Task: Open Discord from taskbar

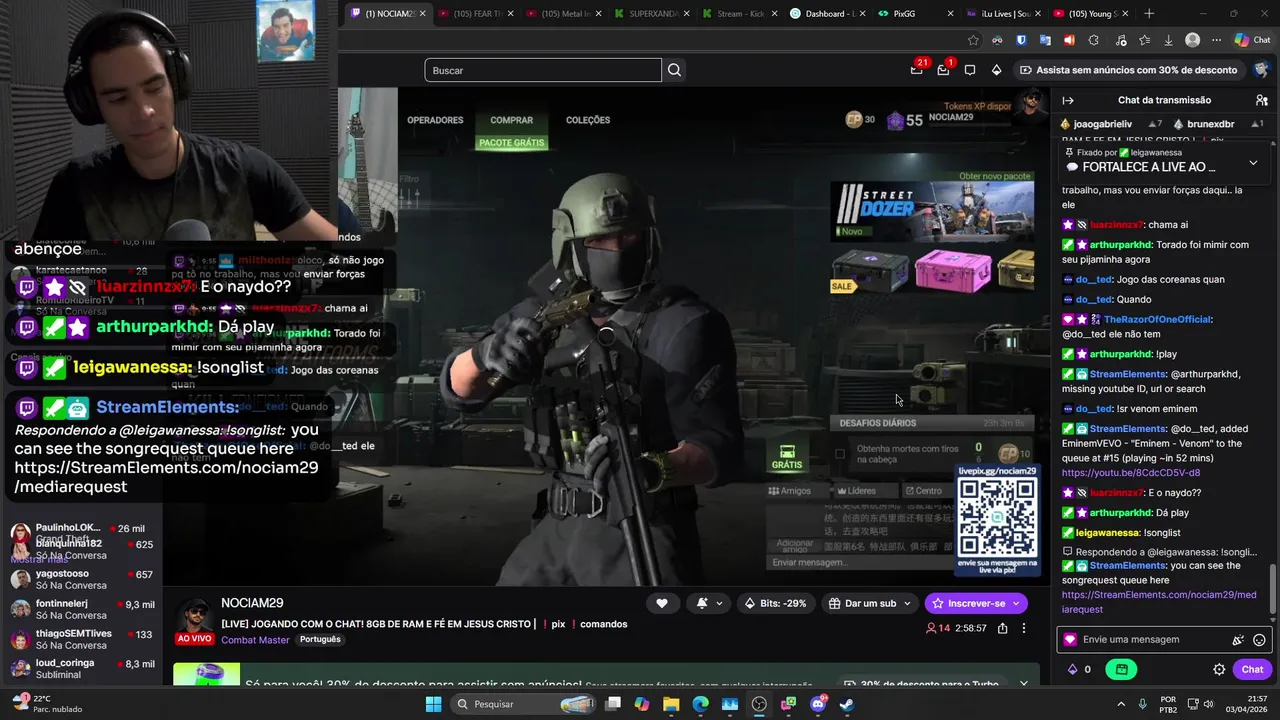Action: pyautogui.click(x=818, y=704)
